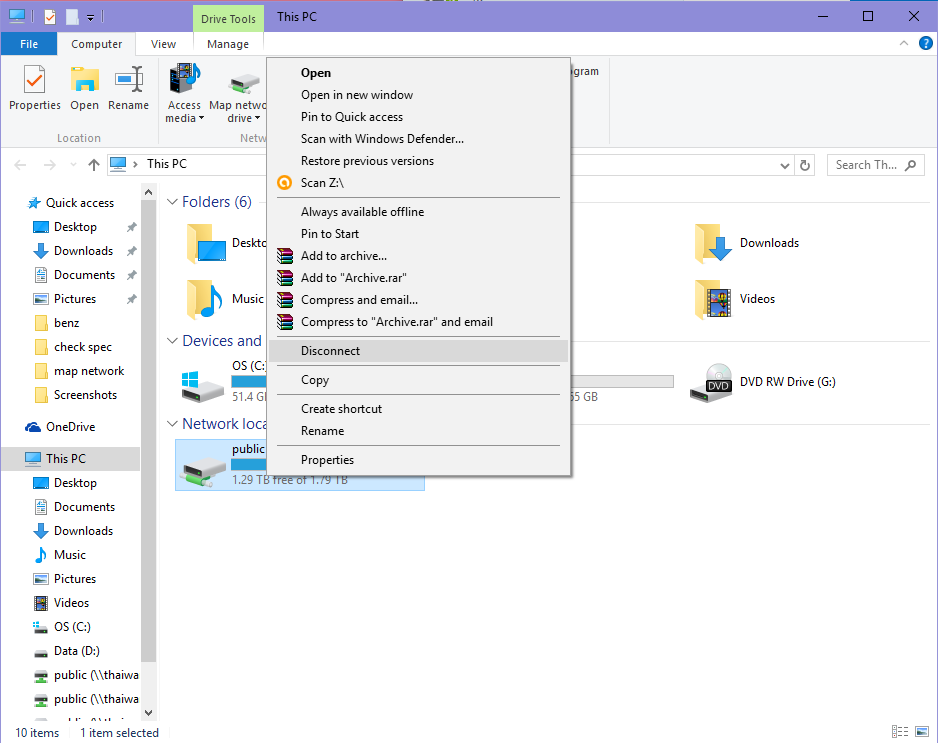Collapse the Network locations group

pos(172,424)
